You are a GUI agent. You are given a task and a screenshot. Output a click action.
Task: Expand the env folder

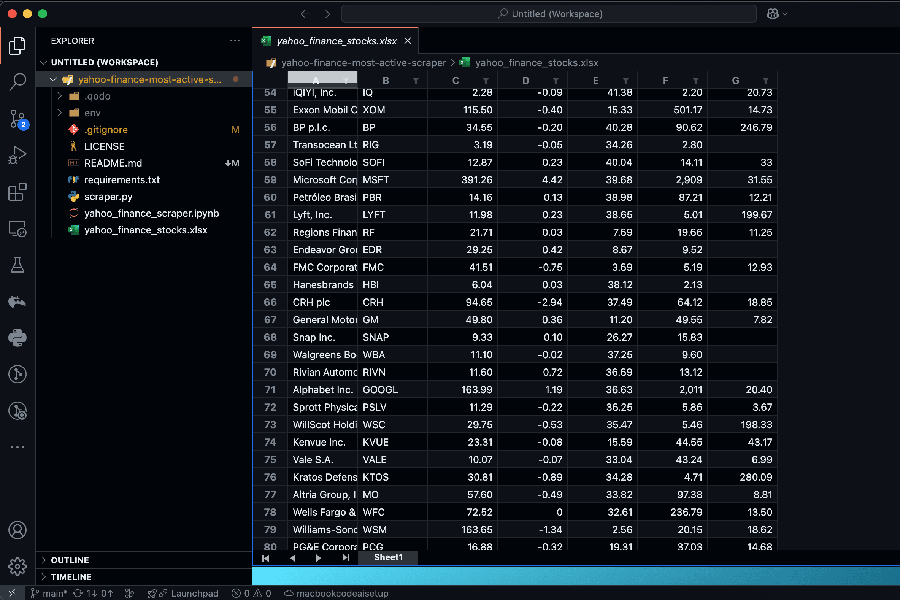click(60, 113)
